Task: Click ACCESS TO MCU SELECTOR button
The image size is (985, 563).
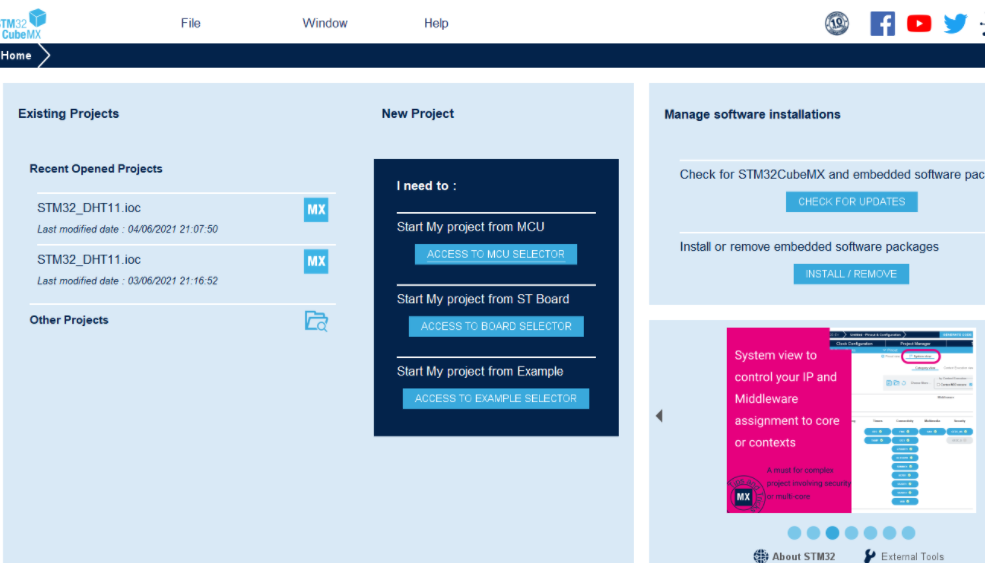Action: 496,254
